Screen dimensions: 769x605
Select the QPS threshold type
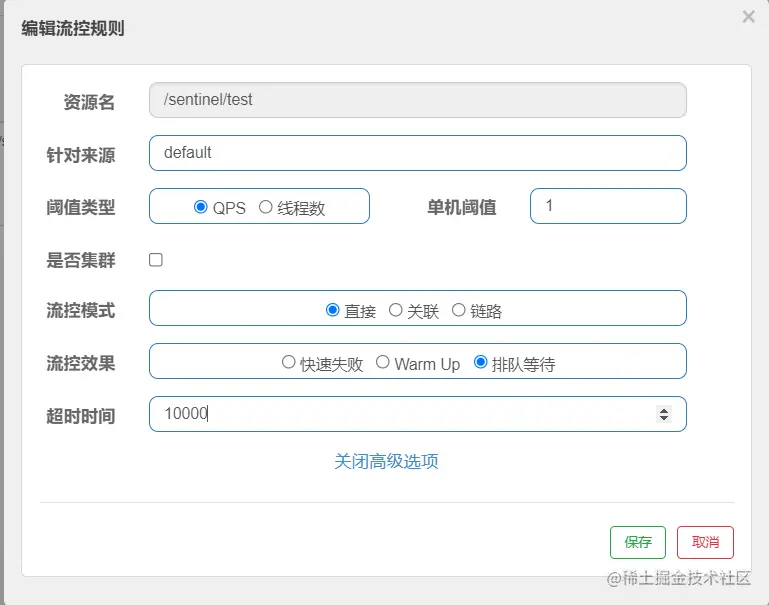[201, 207]
